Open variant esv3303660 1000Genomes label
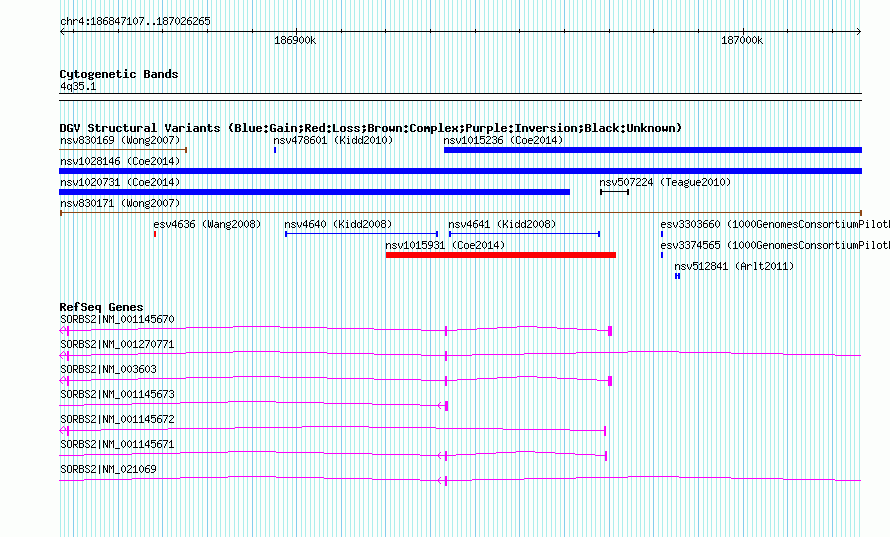The width and height of the screenshot is (890, 537). [x=775, y=224]
